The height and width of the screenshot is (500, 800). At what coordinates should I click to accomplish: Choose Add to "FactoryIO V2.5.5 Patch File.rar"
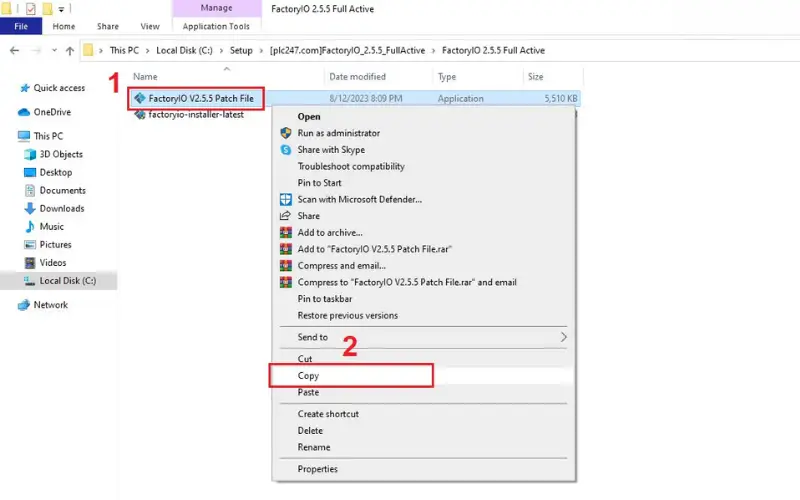pos(375,249)
